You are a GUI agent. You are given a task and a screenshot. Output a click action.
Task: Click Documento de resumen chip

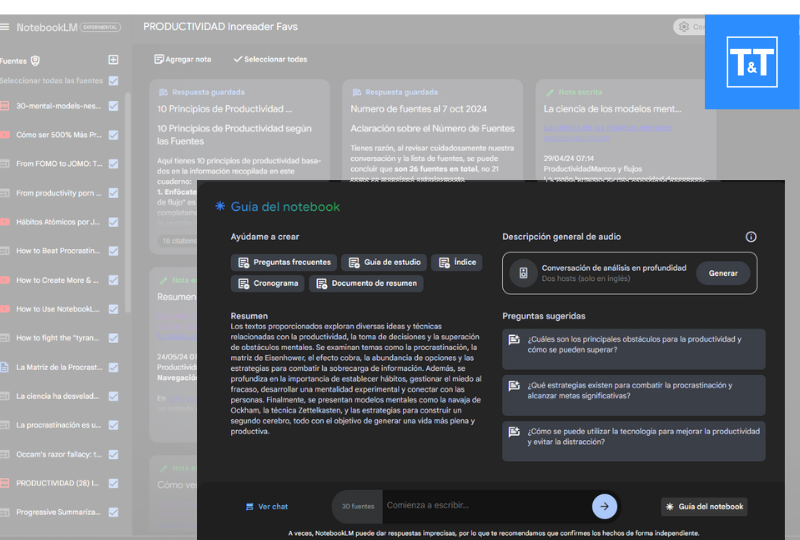click(366, 283)
